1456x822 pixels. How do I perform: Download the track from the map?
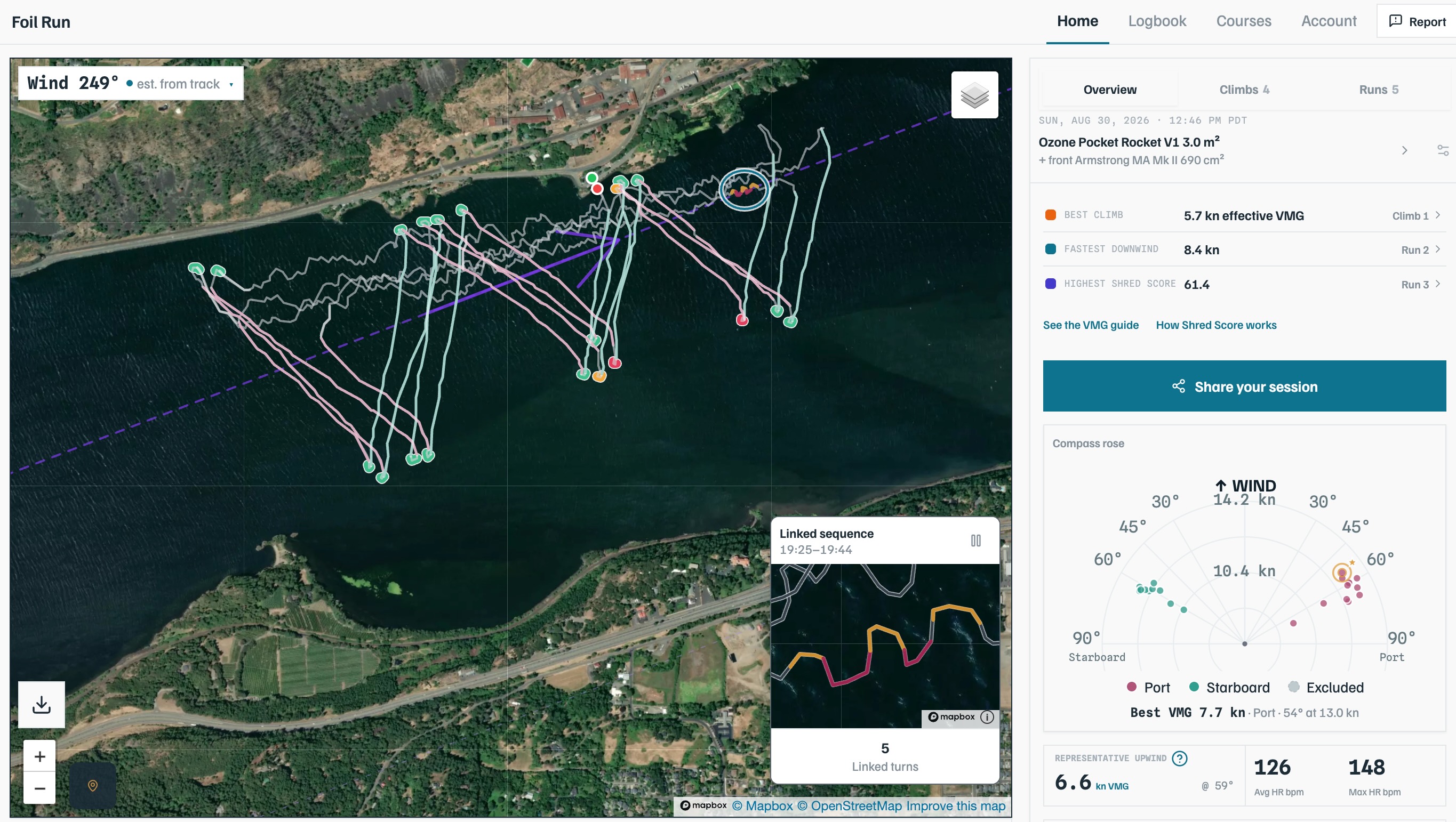[x=41, y=705]
